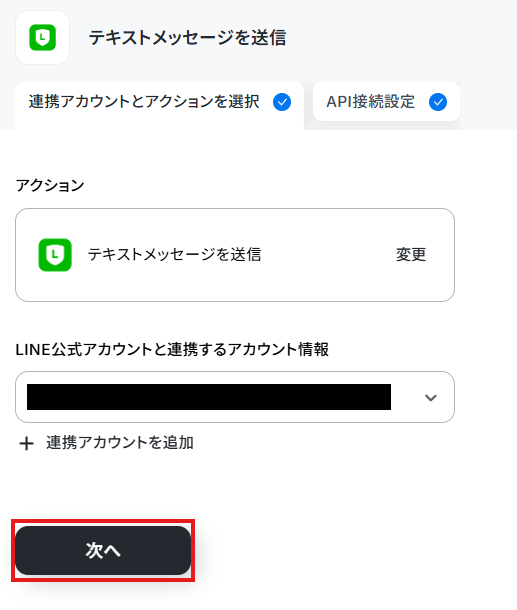This screenshot has height=610, width=517.
Task: Click the API接続設定 tab label text
Action: (x=370, y=102)
